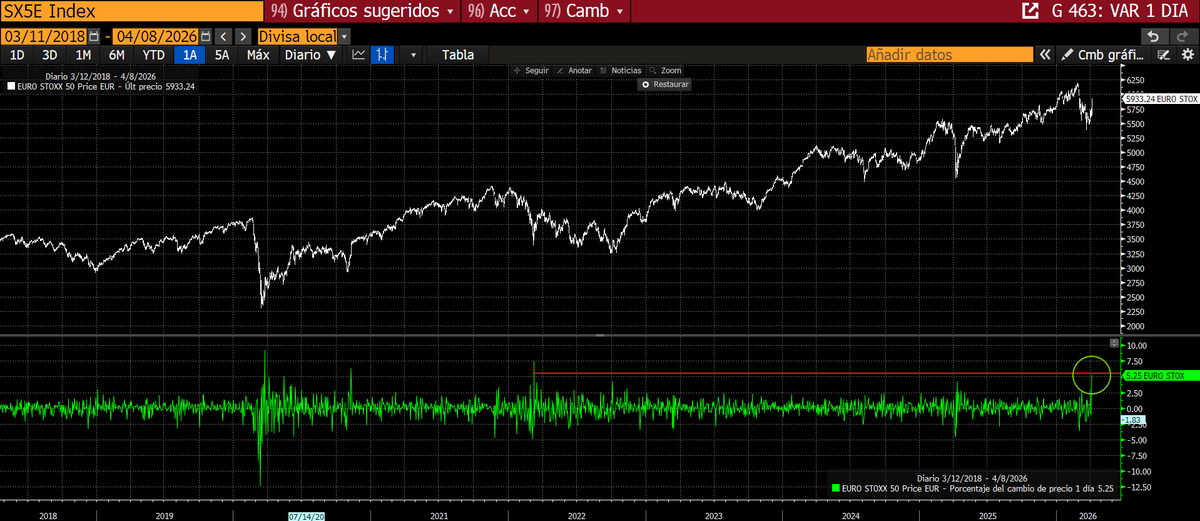Click the 5933.24 EURO STOX price label
The image size is (1200, 521).
click(x=1160, y=99)
